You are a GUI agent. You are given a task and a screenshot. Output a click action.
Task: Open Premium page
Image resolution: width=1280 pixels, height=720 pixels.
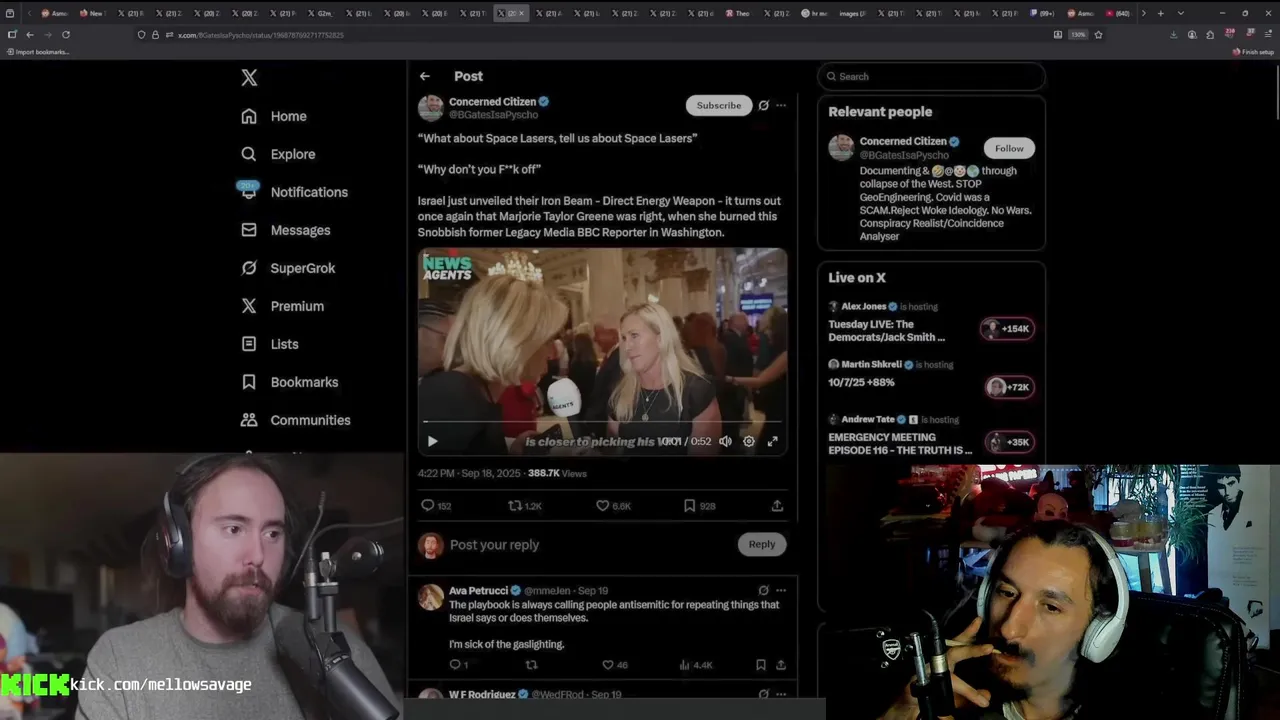pyautogui.click(x=297, y=306)
